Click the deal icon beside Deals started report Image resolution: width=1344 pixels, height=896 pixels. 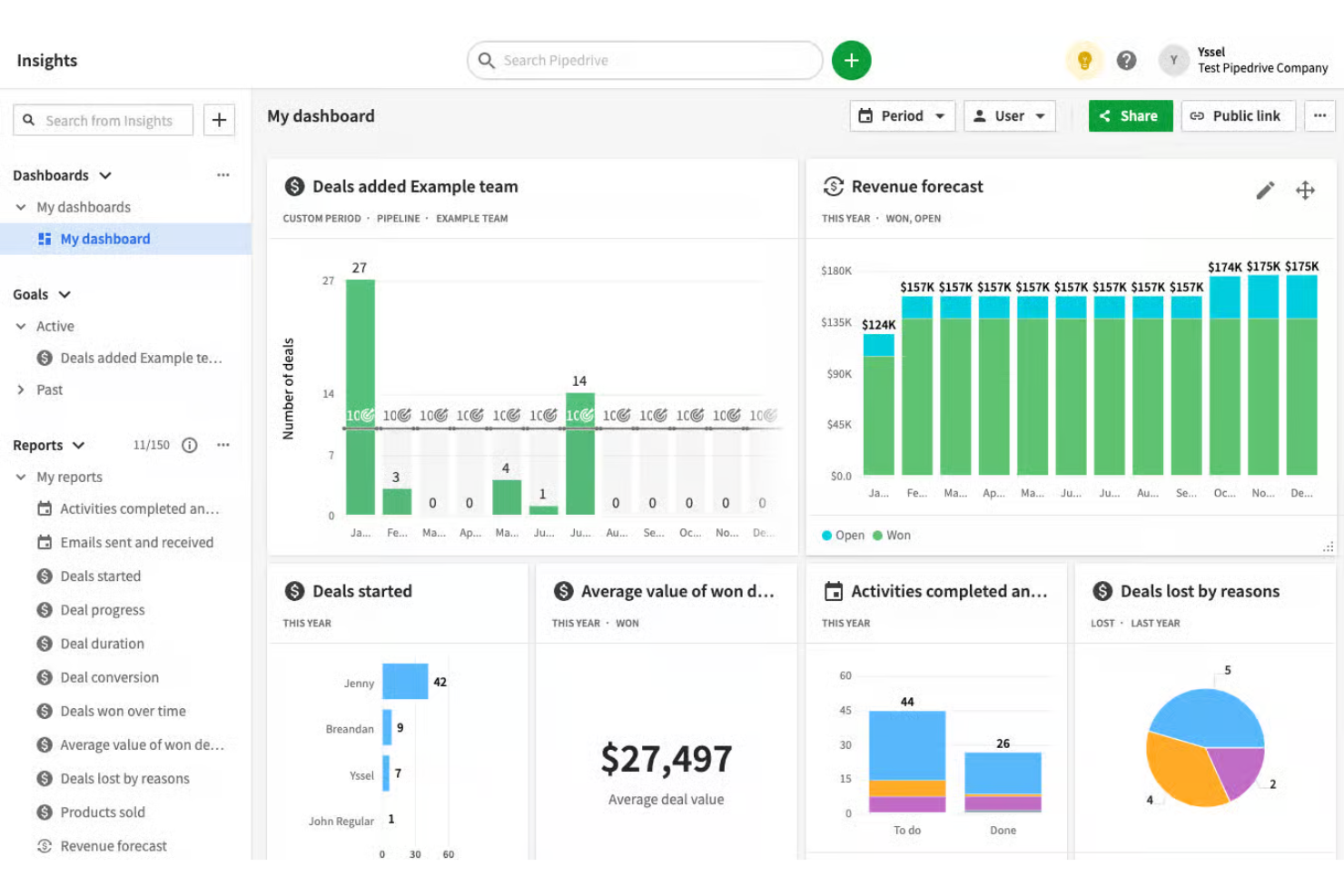click(x=44, y=576)
